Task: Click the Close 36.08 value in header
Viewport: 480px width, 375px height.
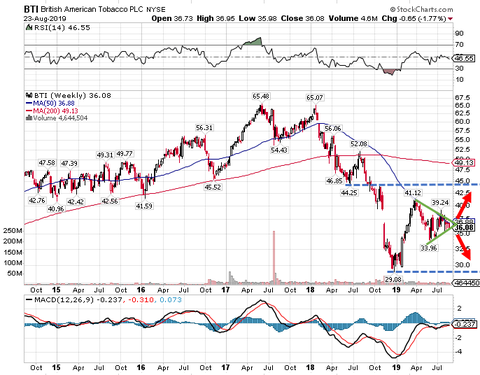Action: [302, 18]
